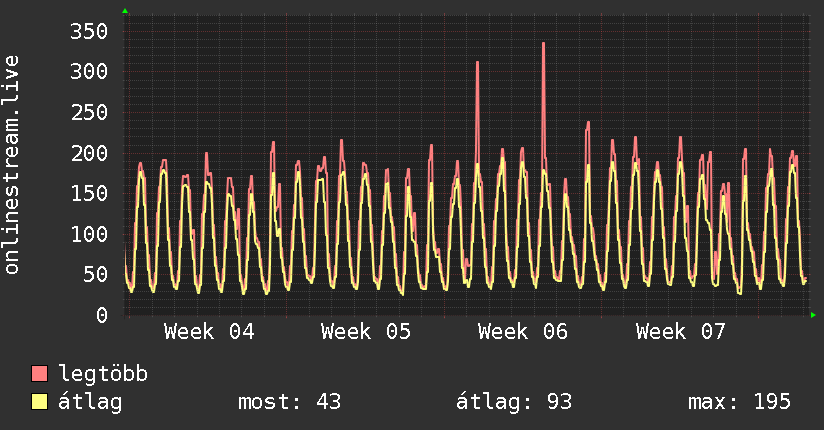
Task: Click the 300 y-axis label
Action: [x=89, y=71]
